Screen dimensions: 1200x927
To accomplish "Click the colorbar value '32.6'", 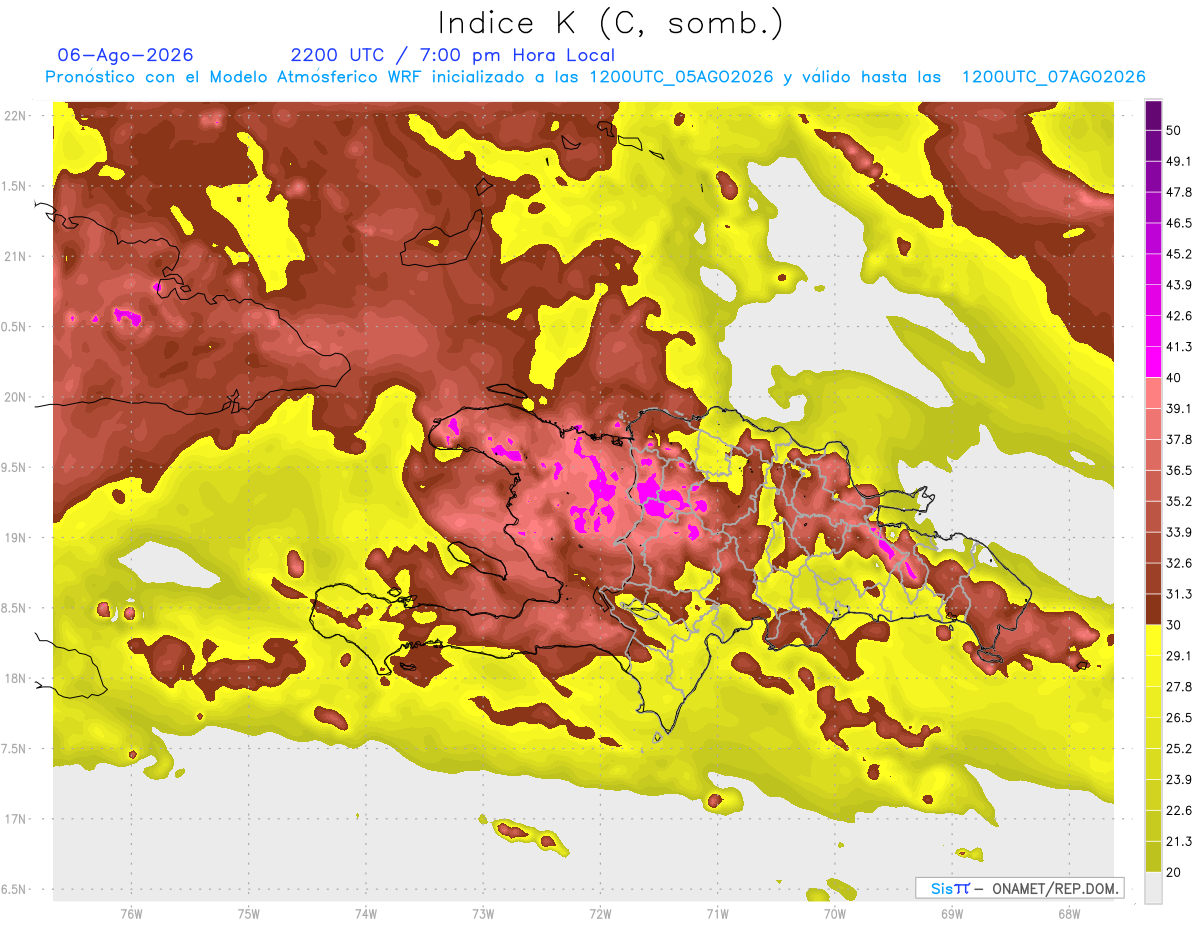I will click(1179, 563).
